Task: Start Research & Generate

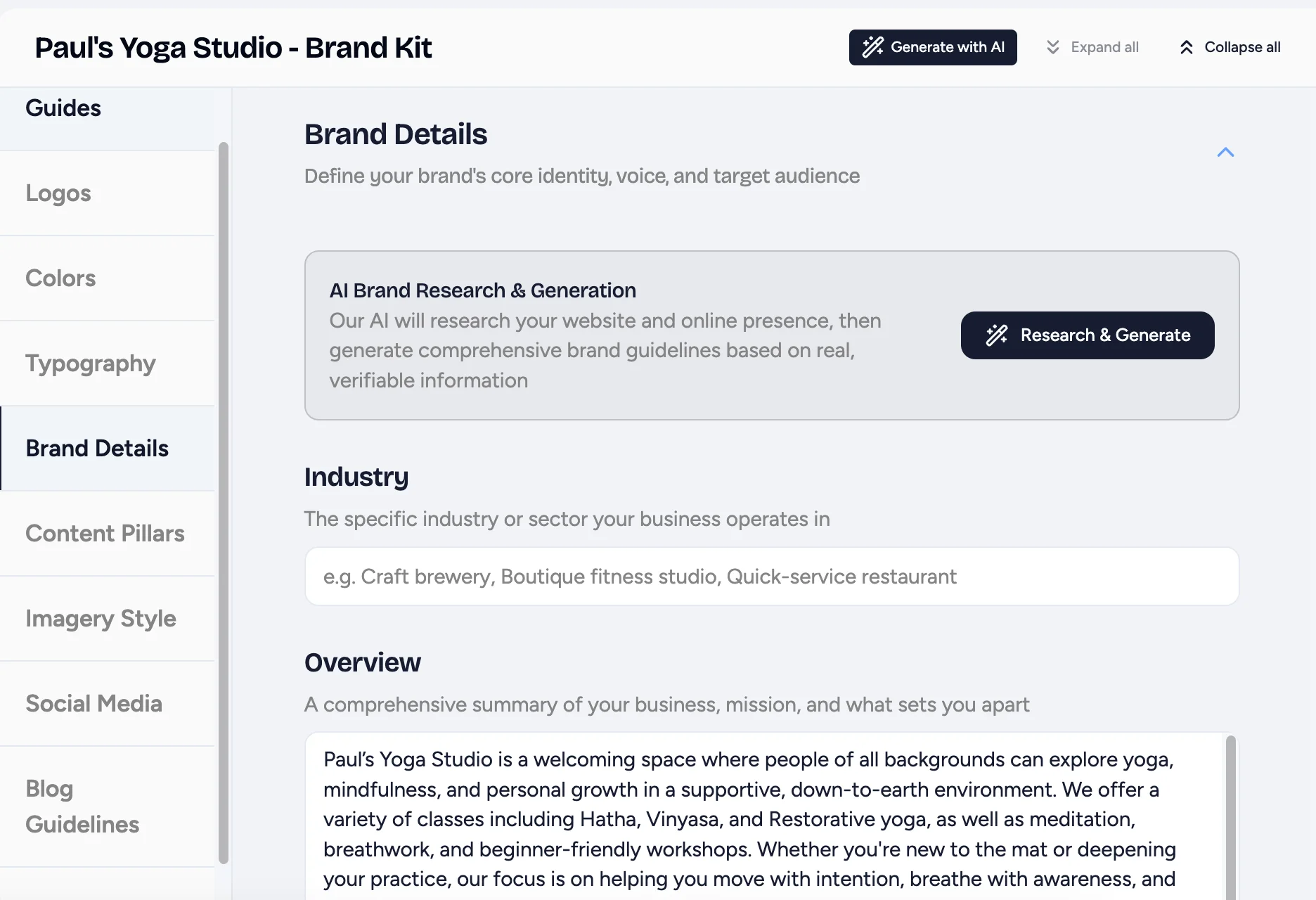Action: point(1088,335)
